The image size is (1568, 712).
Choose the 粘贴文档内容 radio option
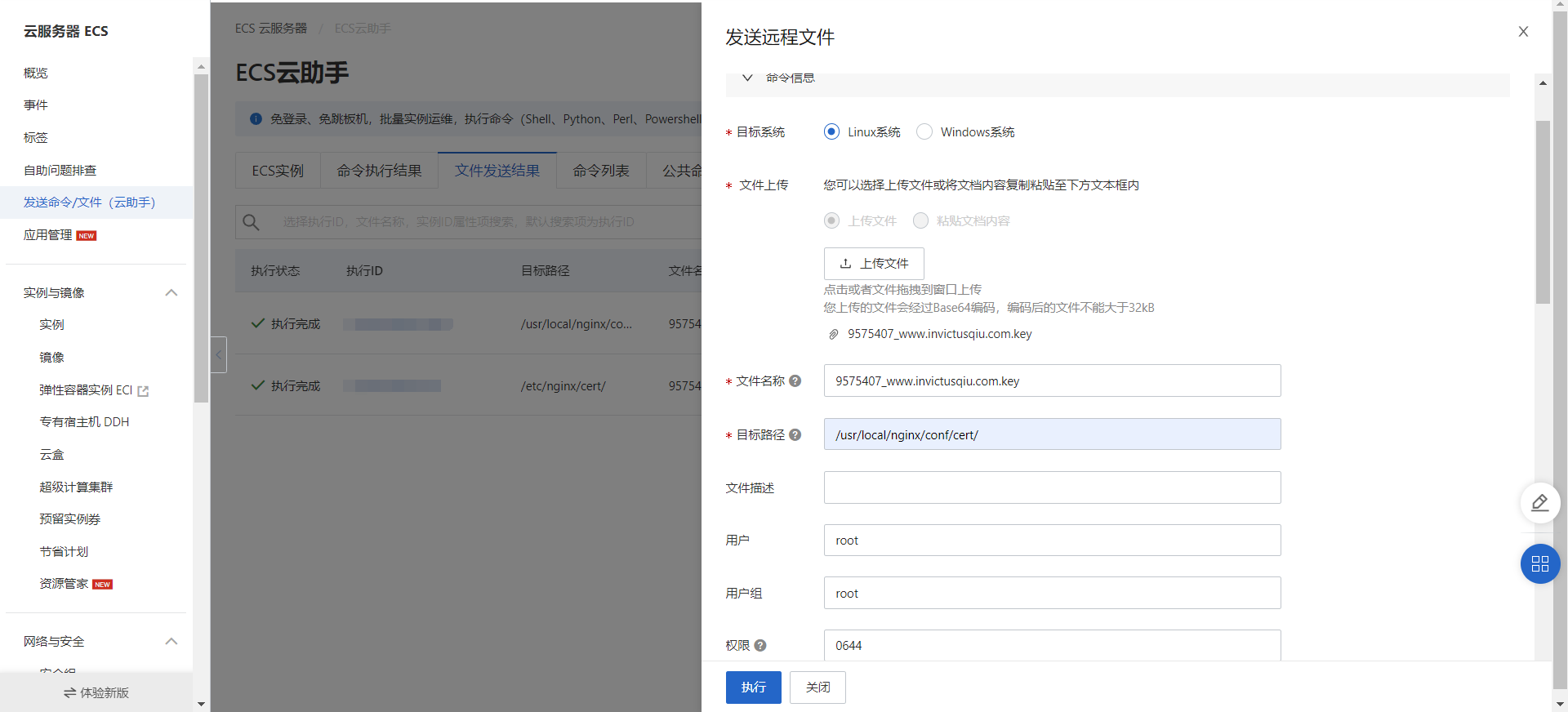[920, 221]
